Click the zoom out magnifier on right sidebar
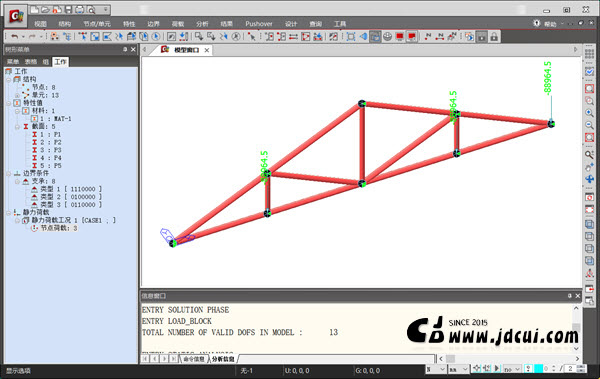Image resolution: width=600 pixels, height=379 pixels. (x=589, y=125)
